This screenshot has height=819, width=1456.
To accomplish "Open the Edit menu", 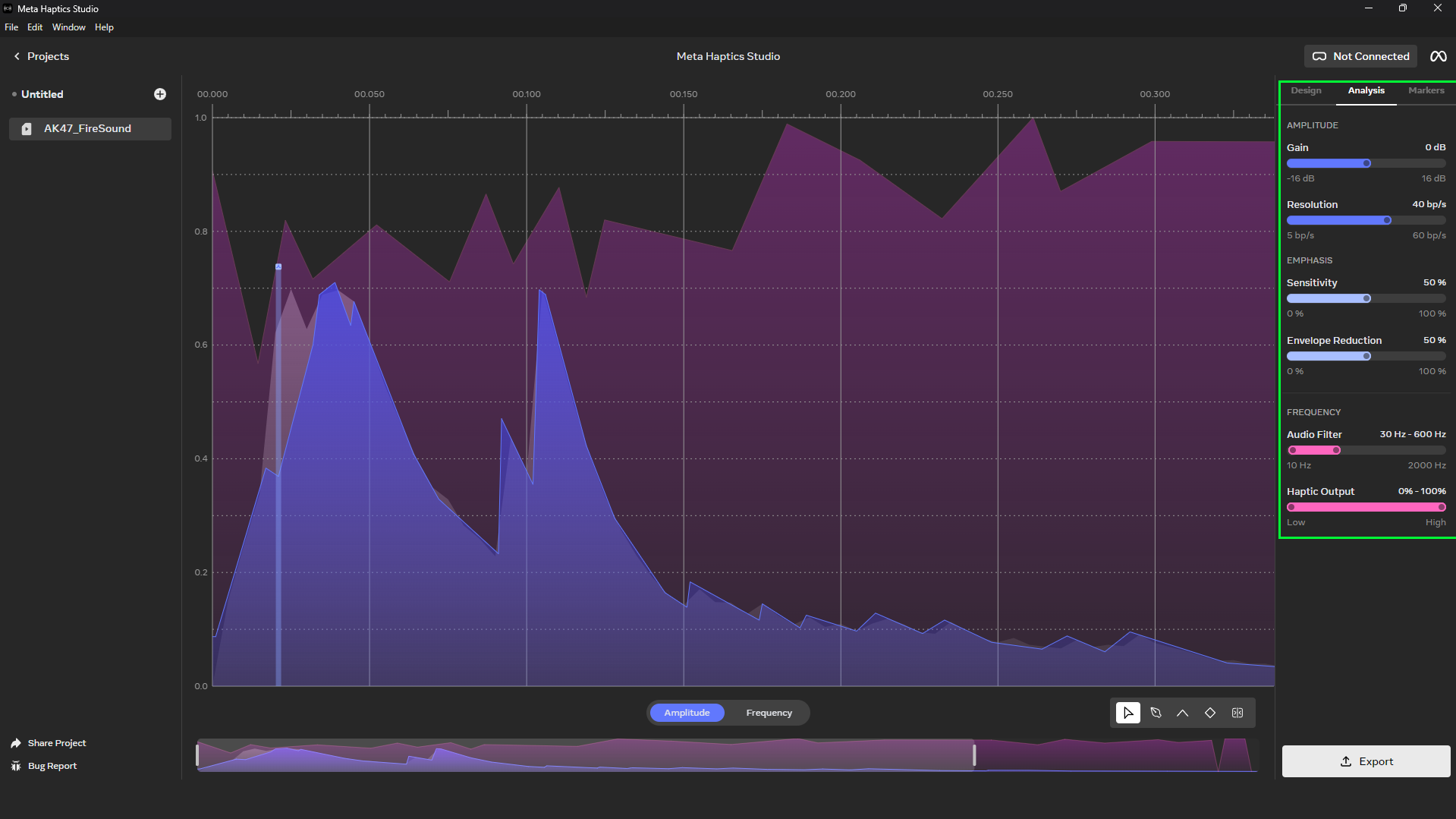I will (x=35, y=27).
